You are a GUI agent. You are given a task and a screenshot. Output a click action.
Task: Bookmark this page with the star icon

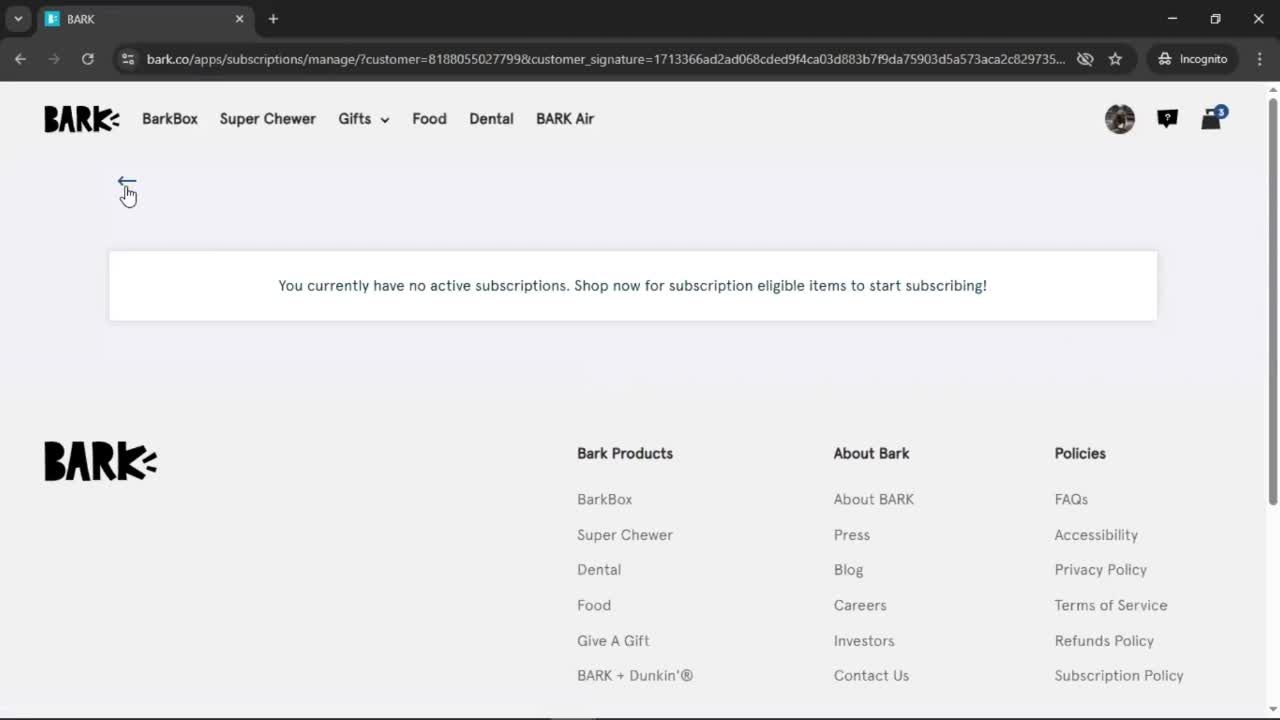pyautogui.click(x=1115, y=59)
